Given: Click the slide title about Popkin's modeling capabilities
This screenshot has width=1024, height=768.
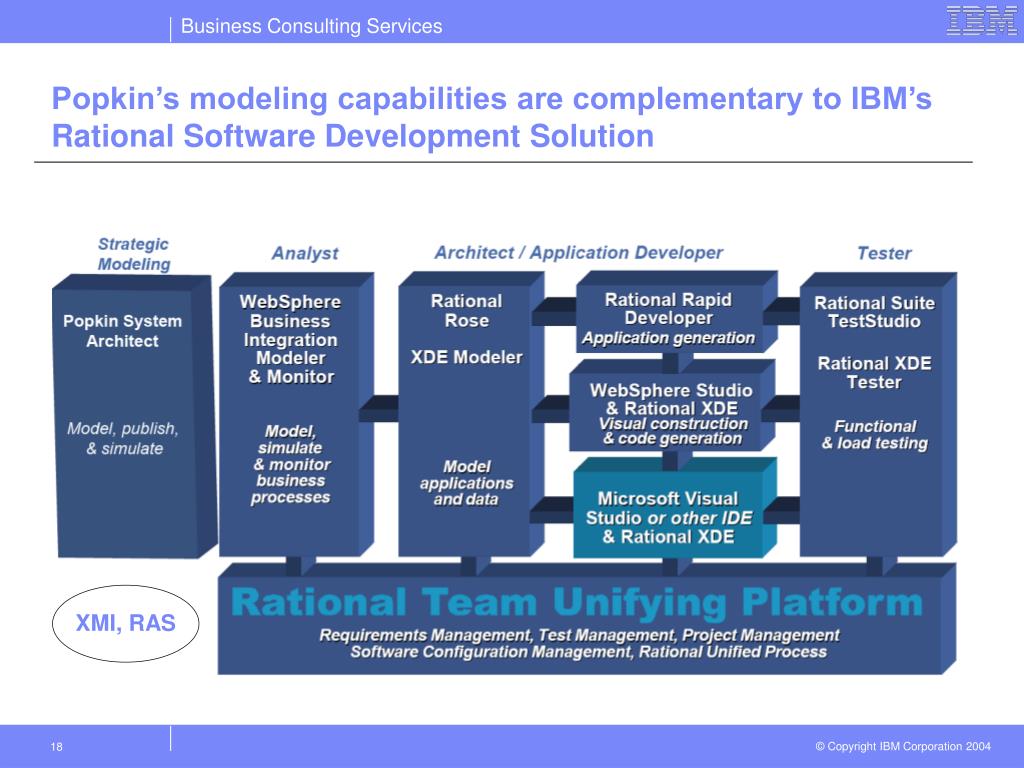Looking at the screenshot, I should tap(491, 118).
